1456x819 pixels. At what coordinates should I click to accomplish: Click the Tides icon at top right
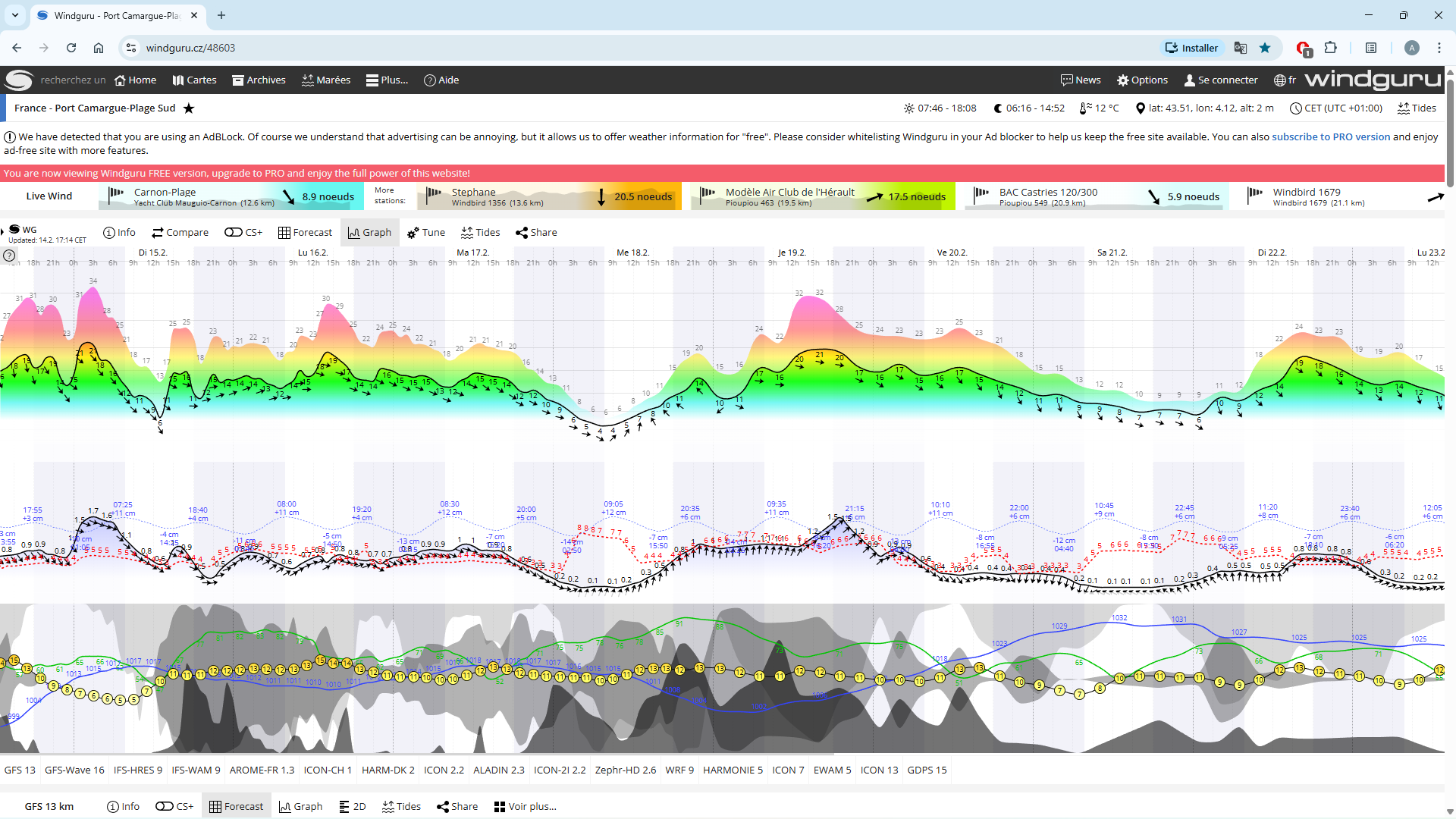[1417, 108]
